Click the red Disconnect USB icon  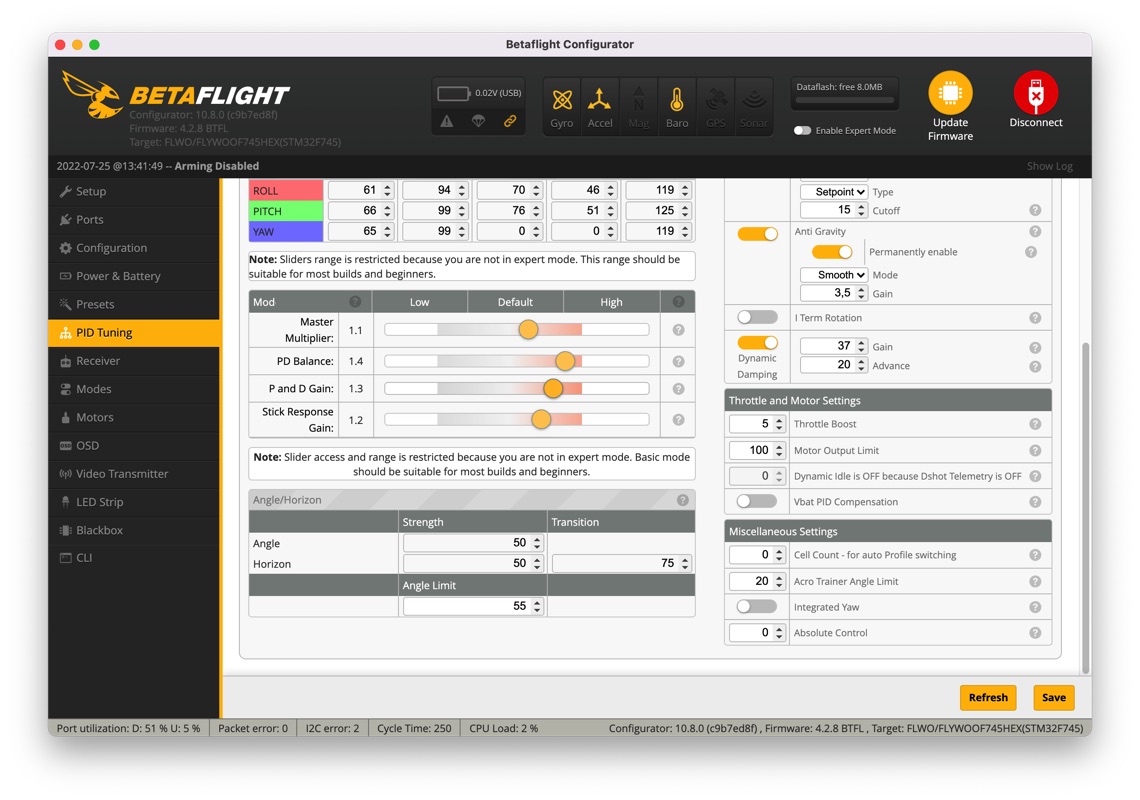pos(1036,93)
